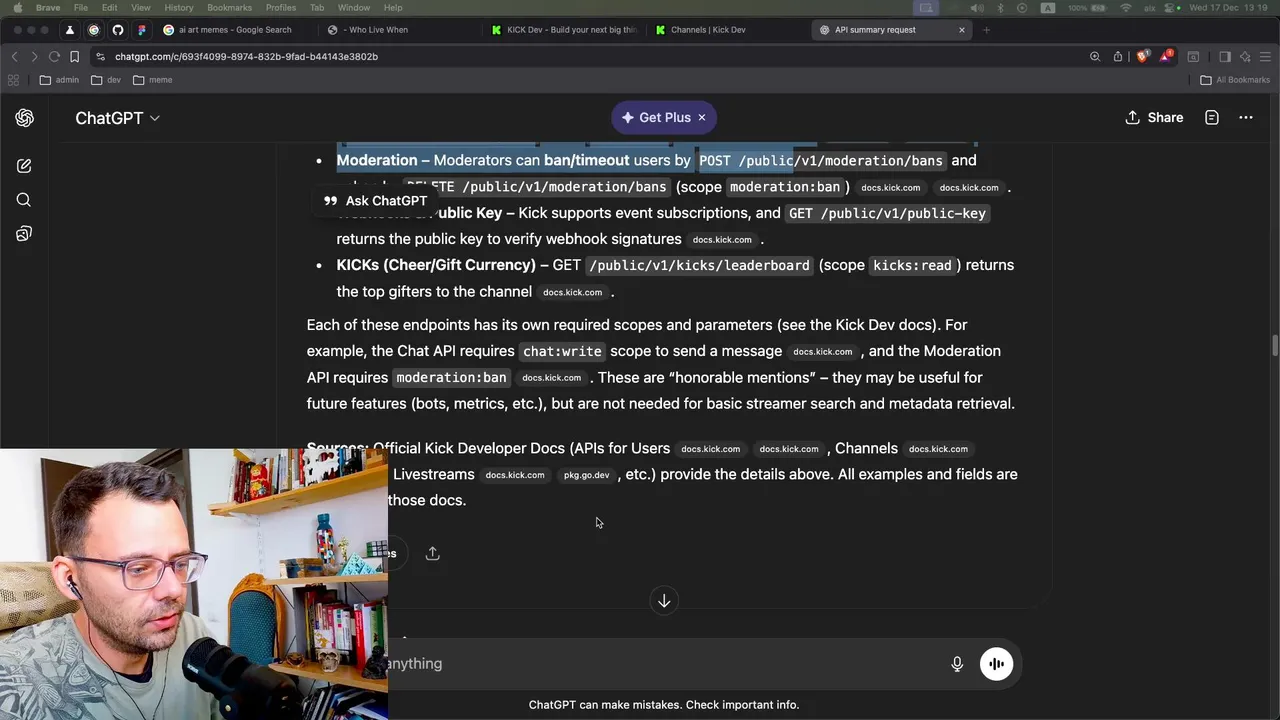Close the 'API summary request' tab
The width and height of the screenshot is (1280, 720).
(962, 30)
